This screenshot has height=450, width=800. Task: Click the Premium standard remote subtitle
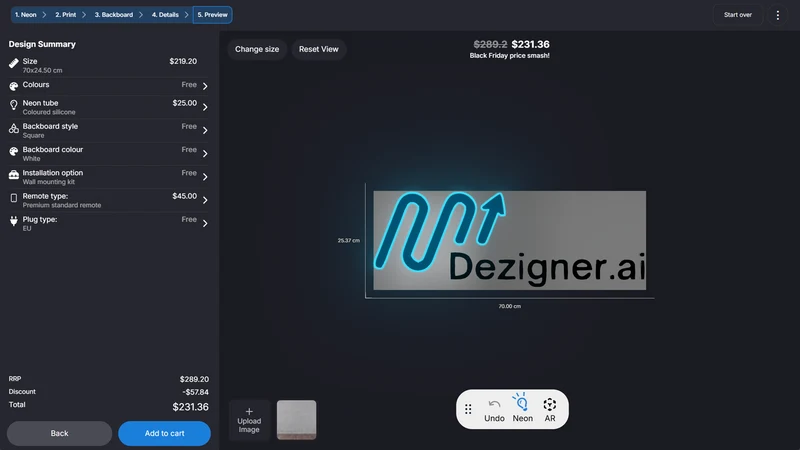pyautogui.click(x=62, y=205)
